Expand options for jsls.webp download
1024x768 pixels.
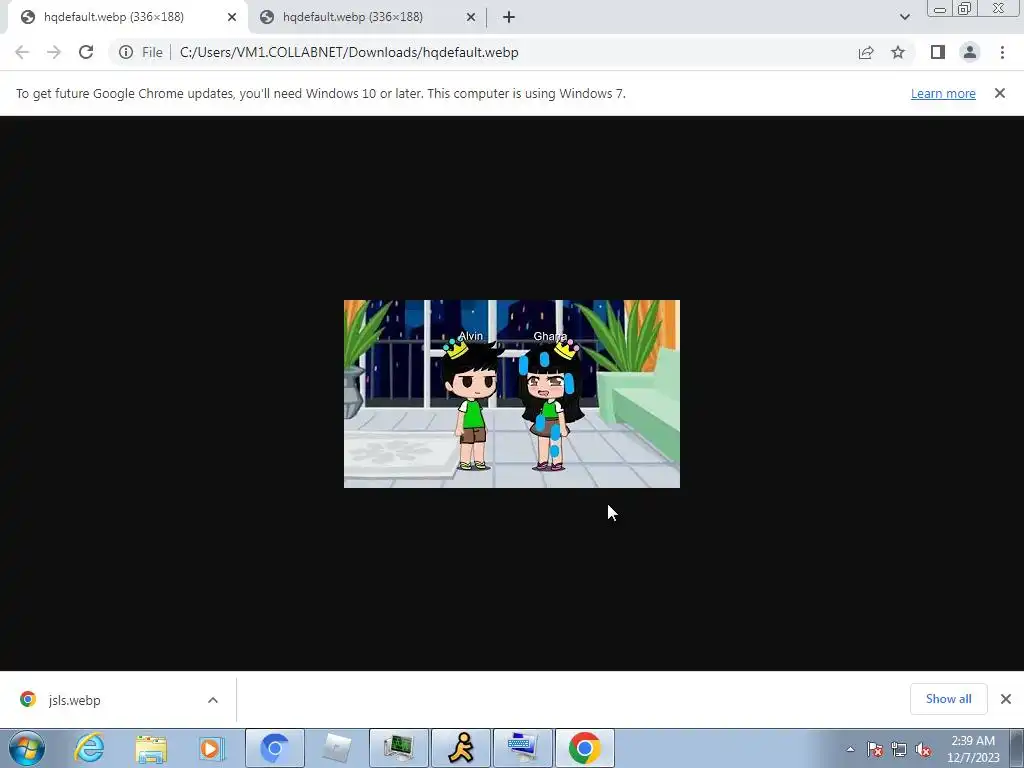(x=213, y=700)
